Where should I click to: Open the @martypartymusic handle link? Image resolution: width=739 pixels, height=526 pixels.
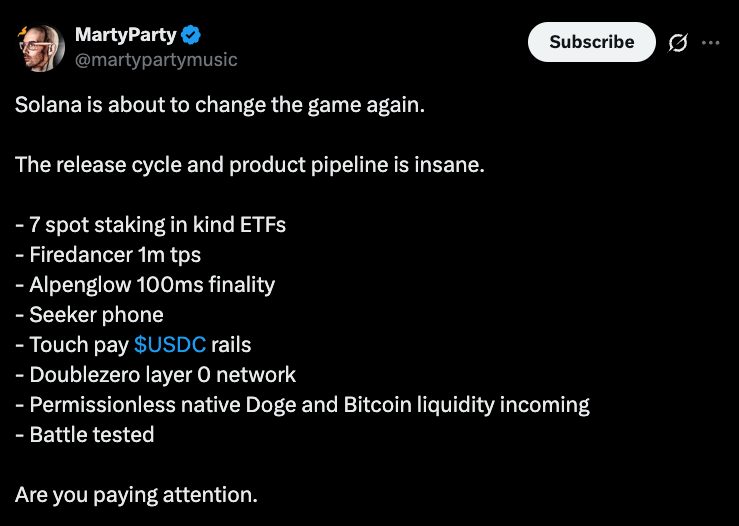point(156,60)
